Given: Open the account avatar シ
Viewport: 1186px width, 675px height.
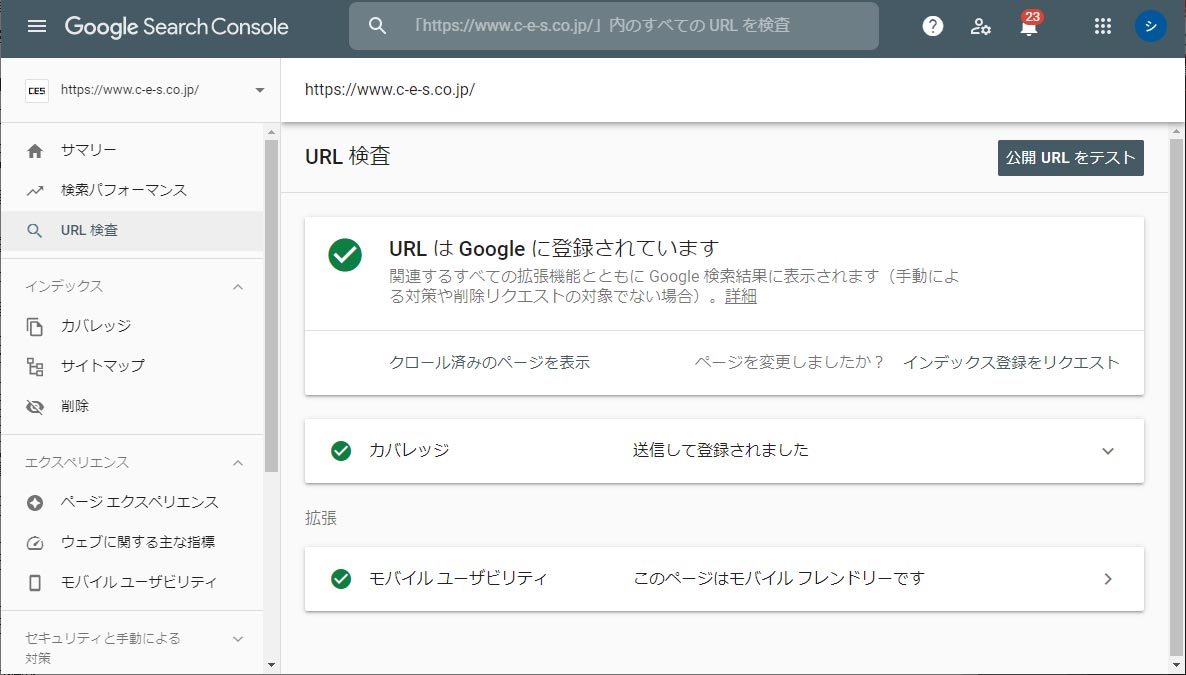Looking at the screenshot, I should 1150,26.
